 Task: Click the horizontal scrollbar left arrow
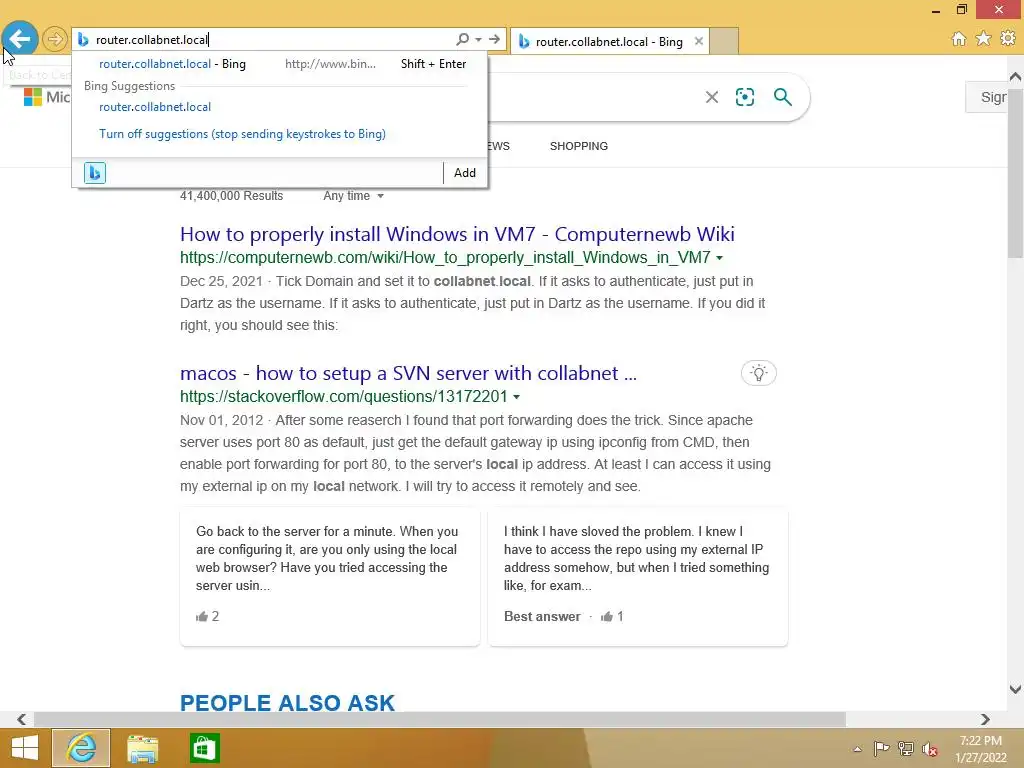(x=22, y=719)
